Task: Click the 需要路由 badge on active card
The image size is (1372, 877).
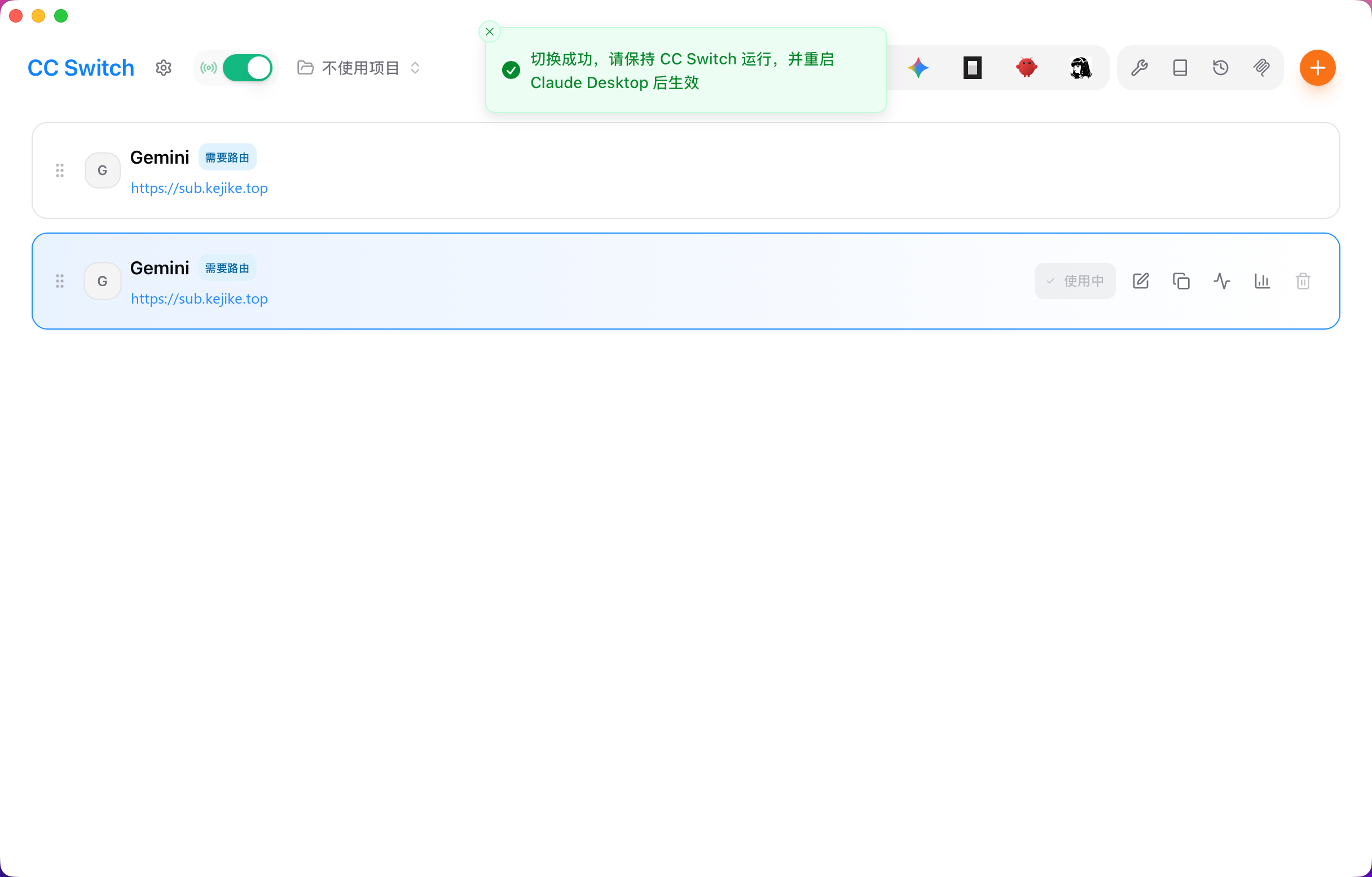Action: (x=227, y=268)
